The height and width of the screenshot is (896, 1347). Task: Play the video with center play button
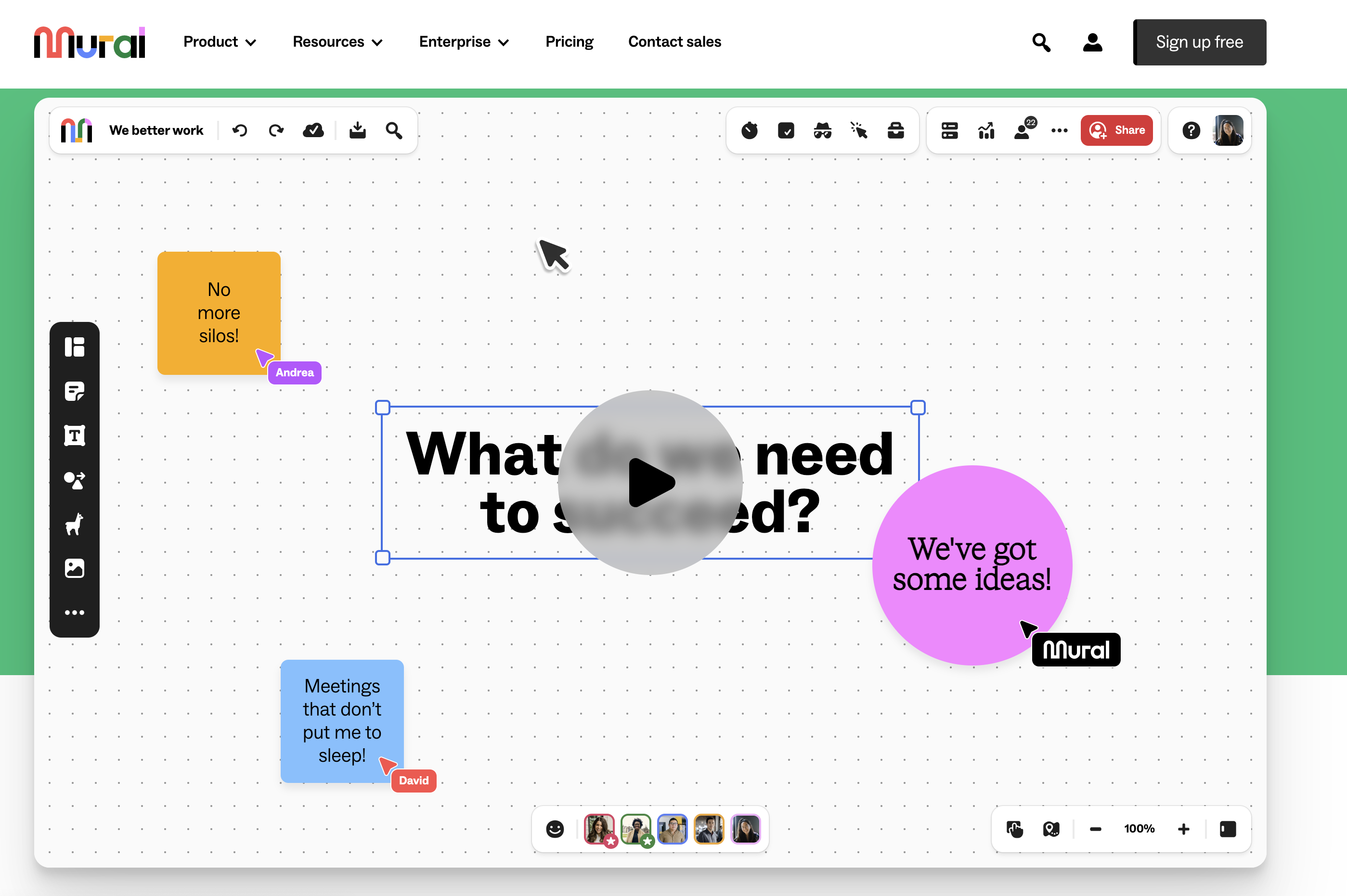(x=650, y=482)
